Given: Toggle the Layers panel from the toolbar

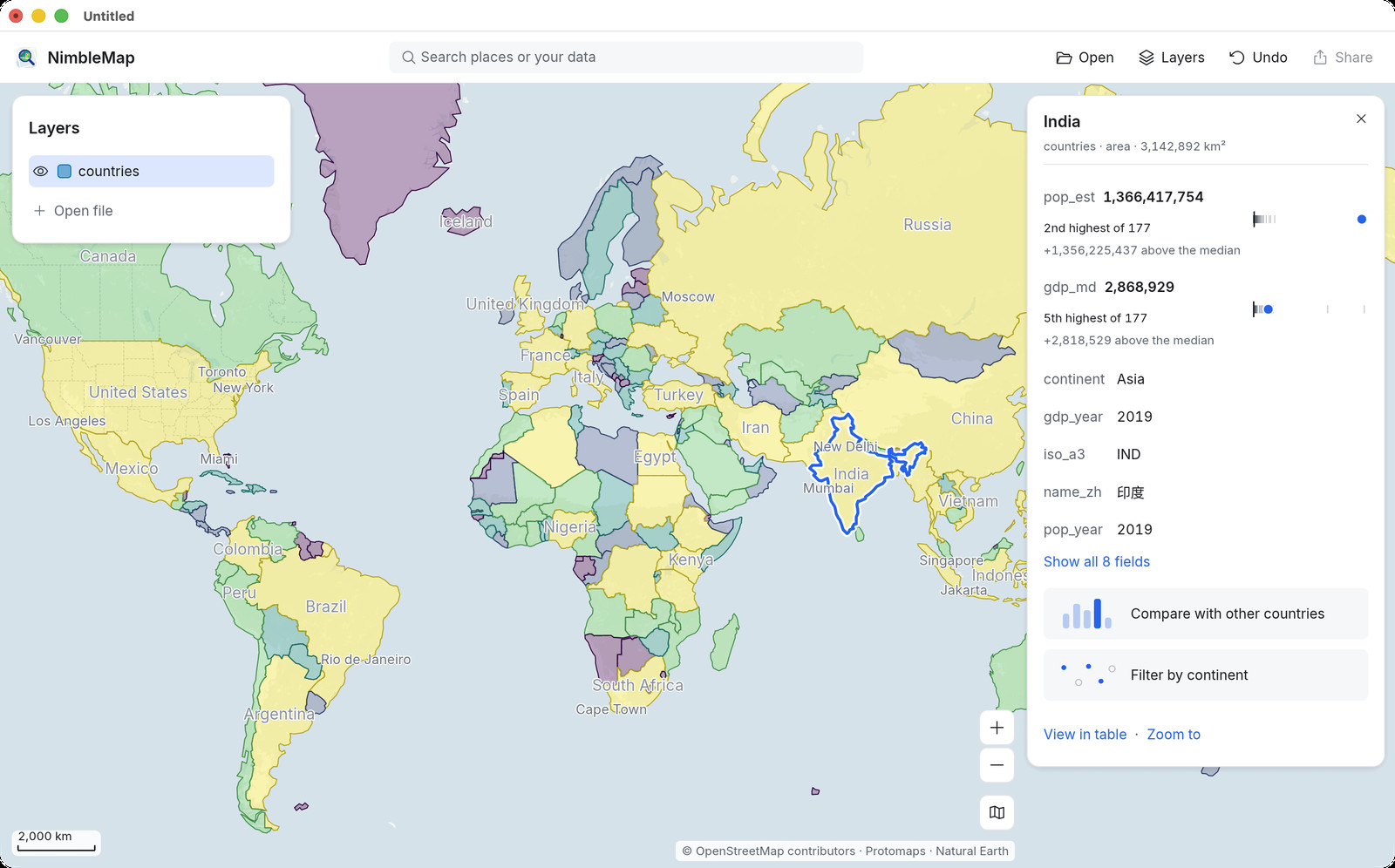Looking at the screenshot, I should click(1172, 58).
